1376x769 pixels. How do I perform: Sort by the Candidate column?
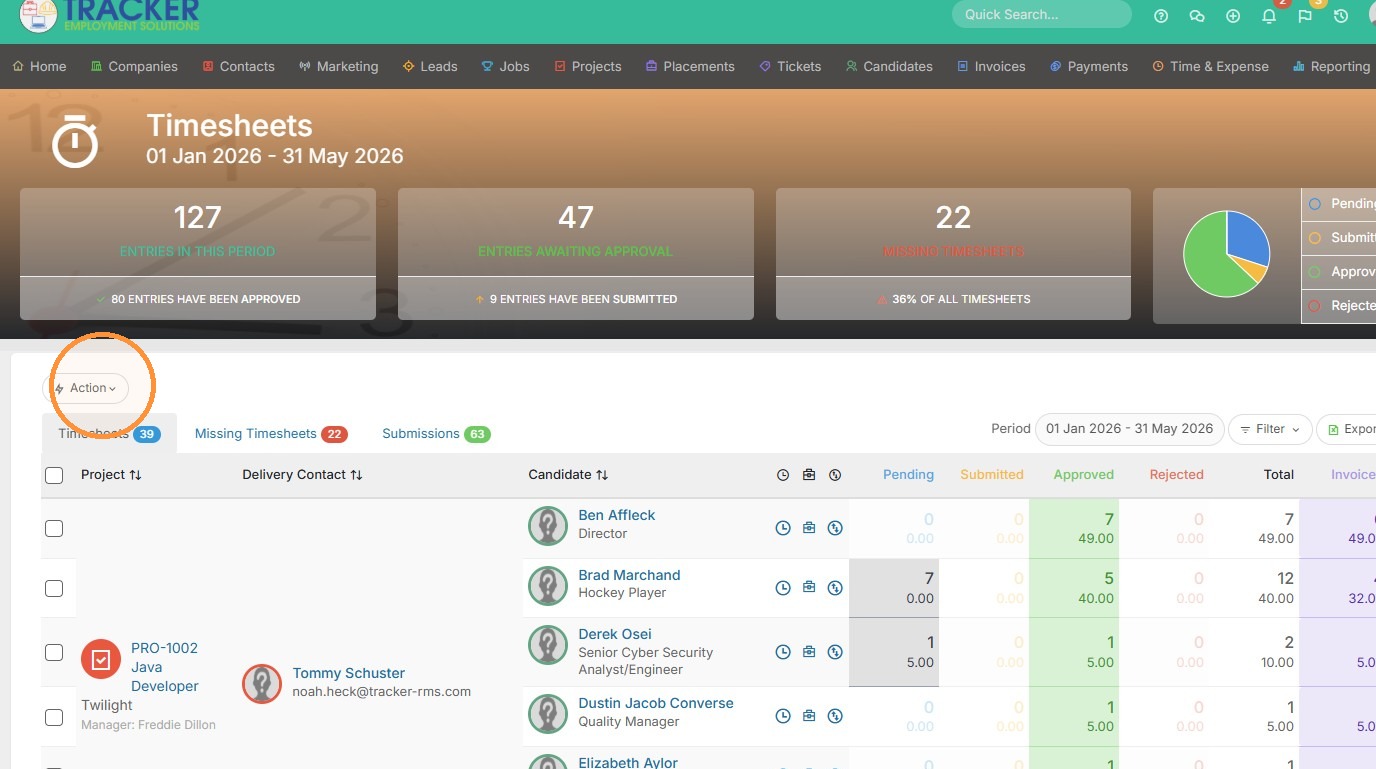point(568,475)
